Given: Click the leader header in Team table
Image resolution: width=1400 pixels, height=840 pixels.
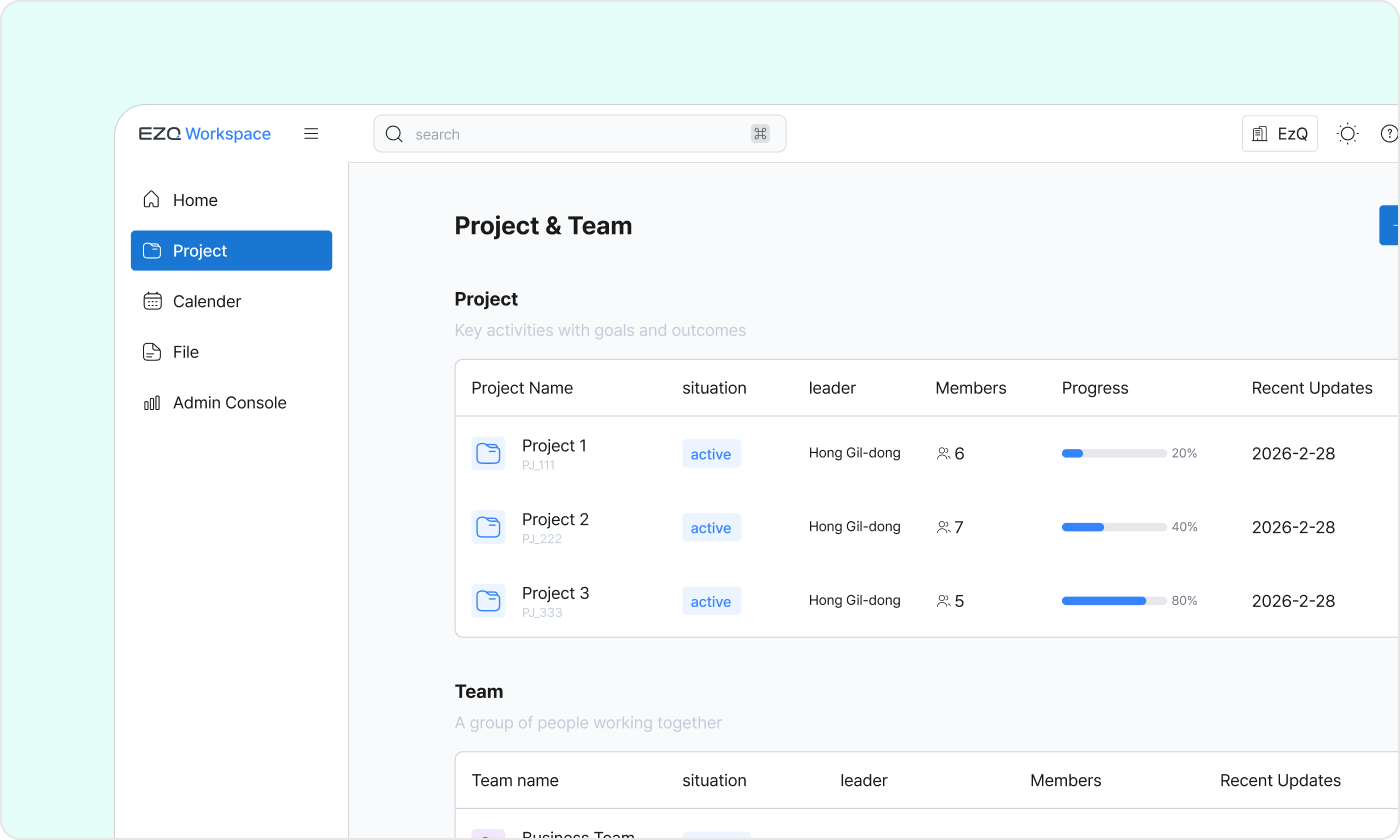Looking at the screenshot, I should click(x=864, y=780).
